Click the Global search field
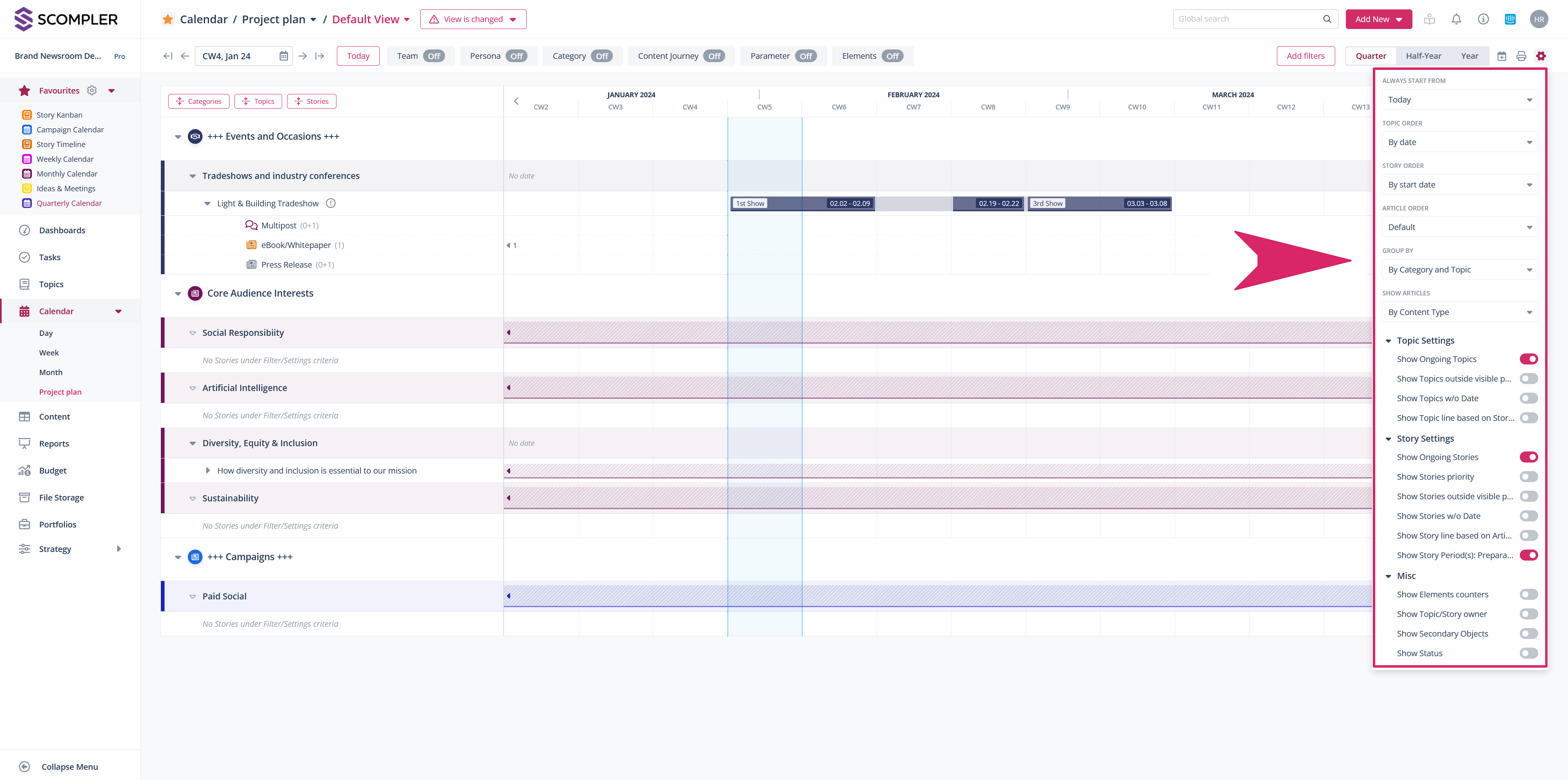The height and width of the screenshot is (780, 1568). [x=1248, y=19]
